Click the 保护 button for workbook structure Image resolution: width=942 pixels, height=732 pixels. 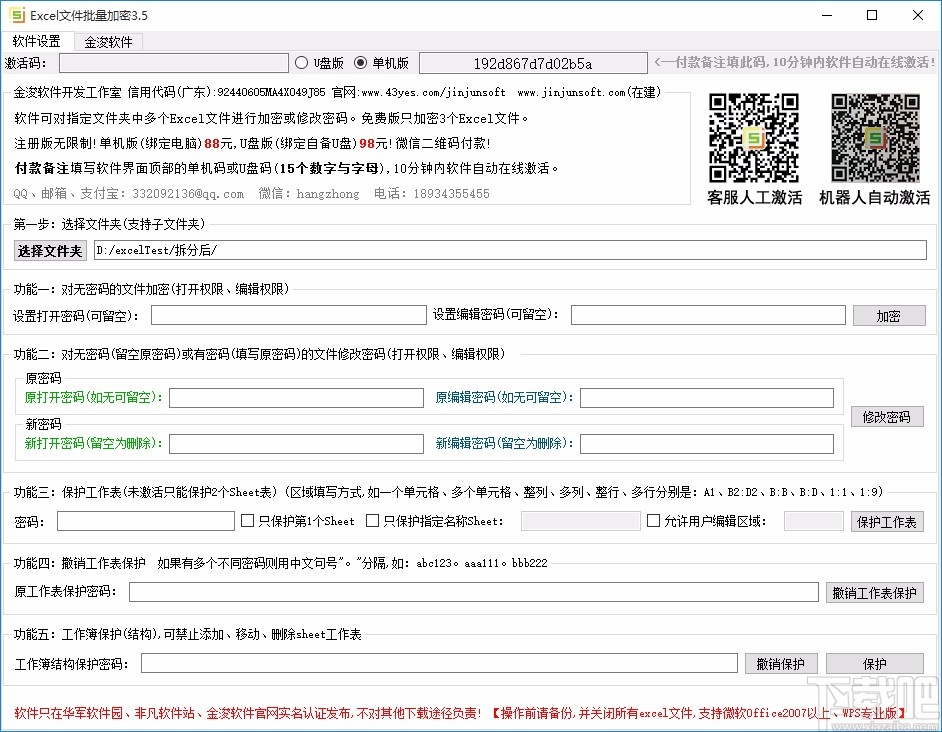(874, 663)
